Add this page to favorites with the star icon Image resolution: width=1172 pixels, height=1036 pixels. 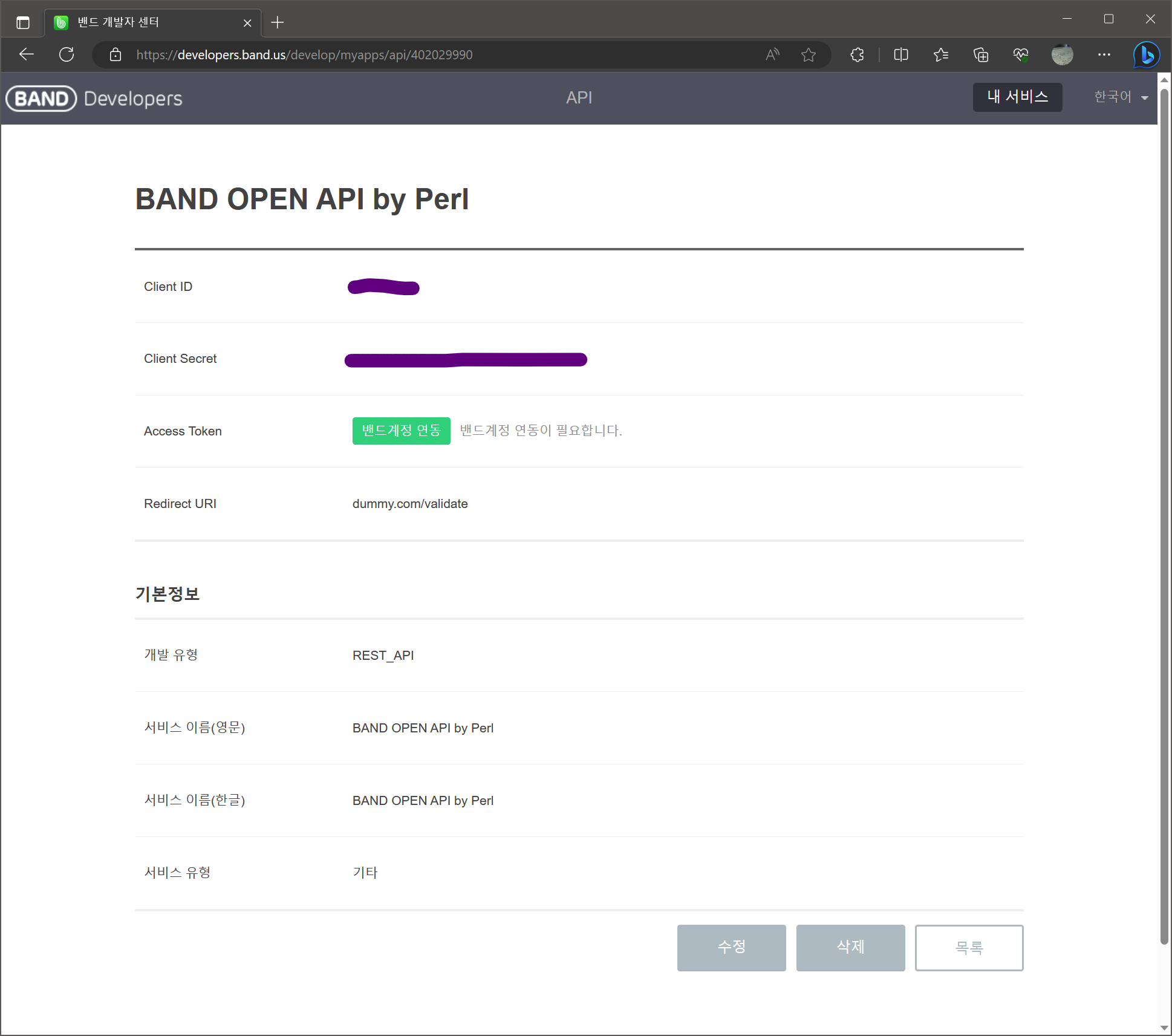(809, 55)
